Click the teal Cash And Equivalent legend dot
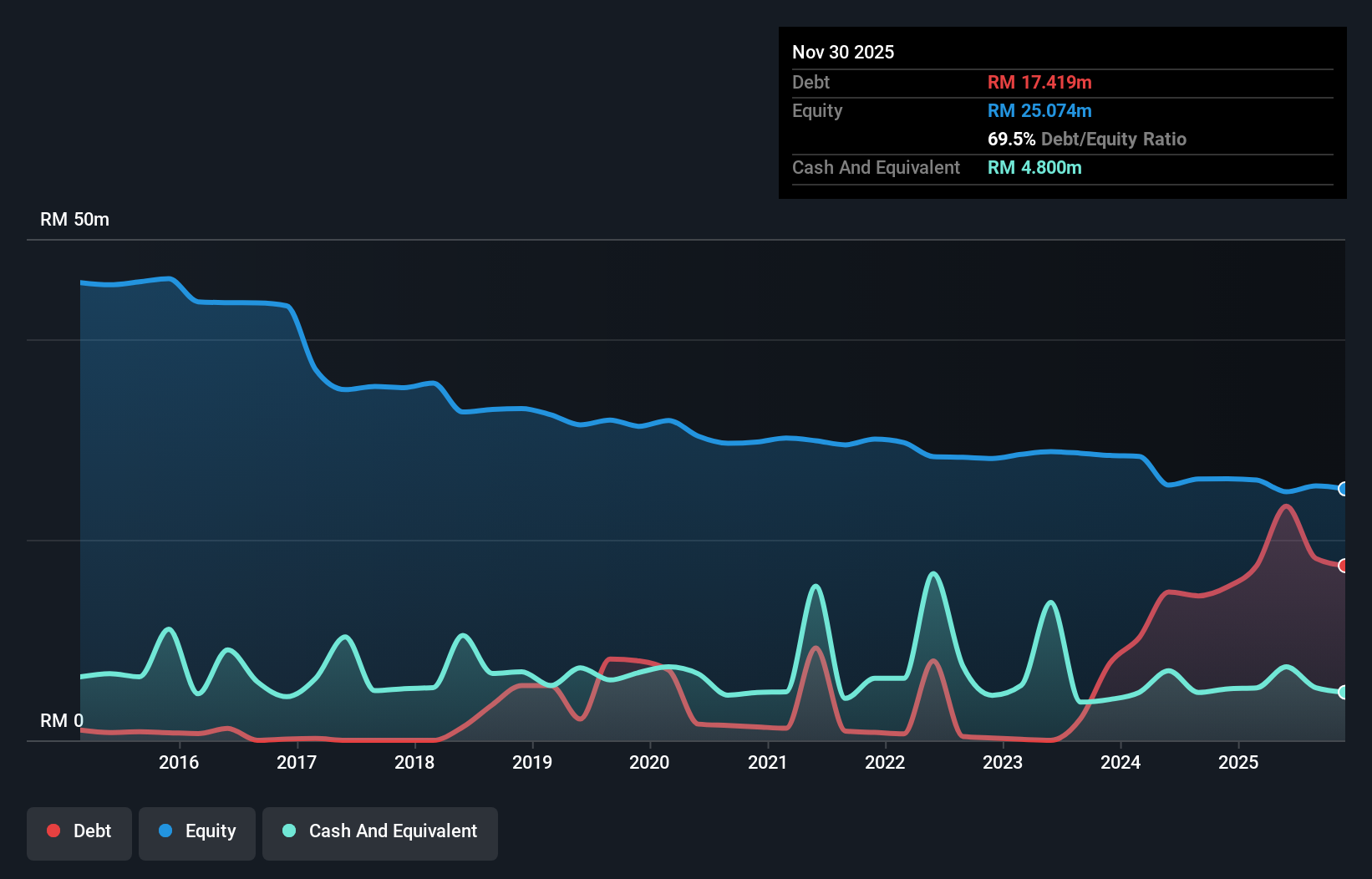The height and width of the screenshot is (879, 1372). pyautogui.click(x=289, y=831)
